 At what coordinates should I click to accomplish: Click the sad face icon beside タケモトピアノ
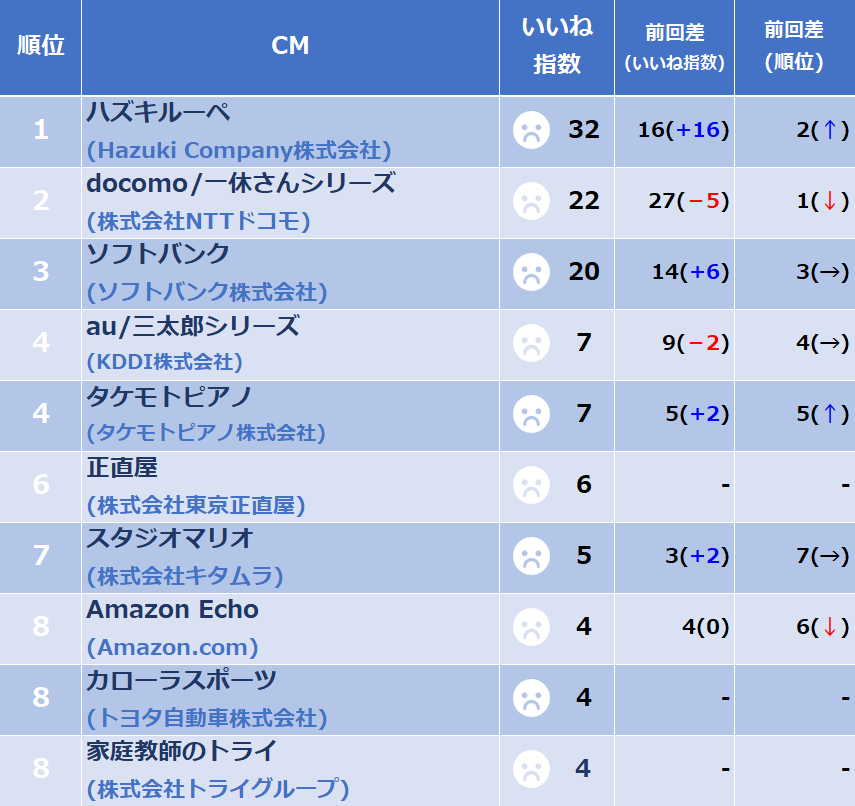coord(531,413)
